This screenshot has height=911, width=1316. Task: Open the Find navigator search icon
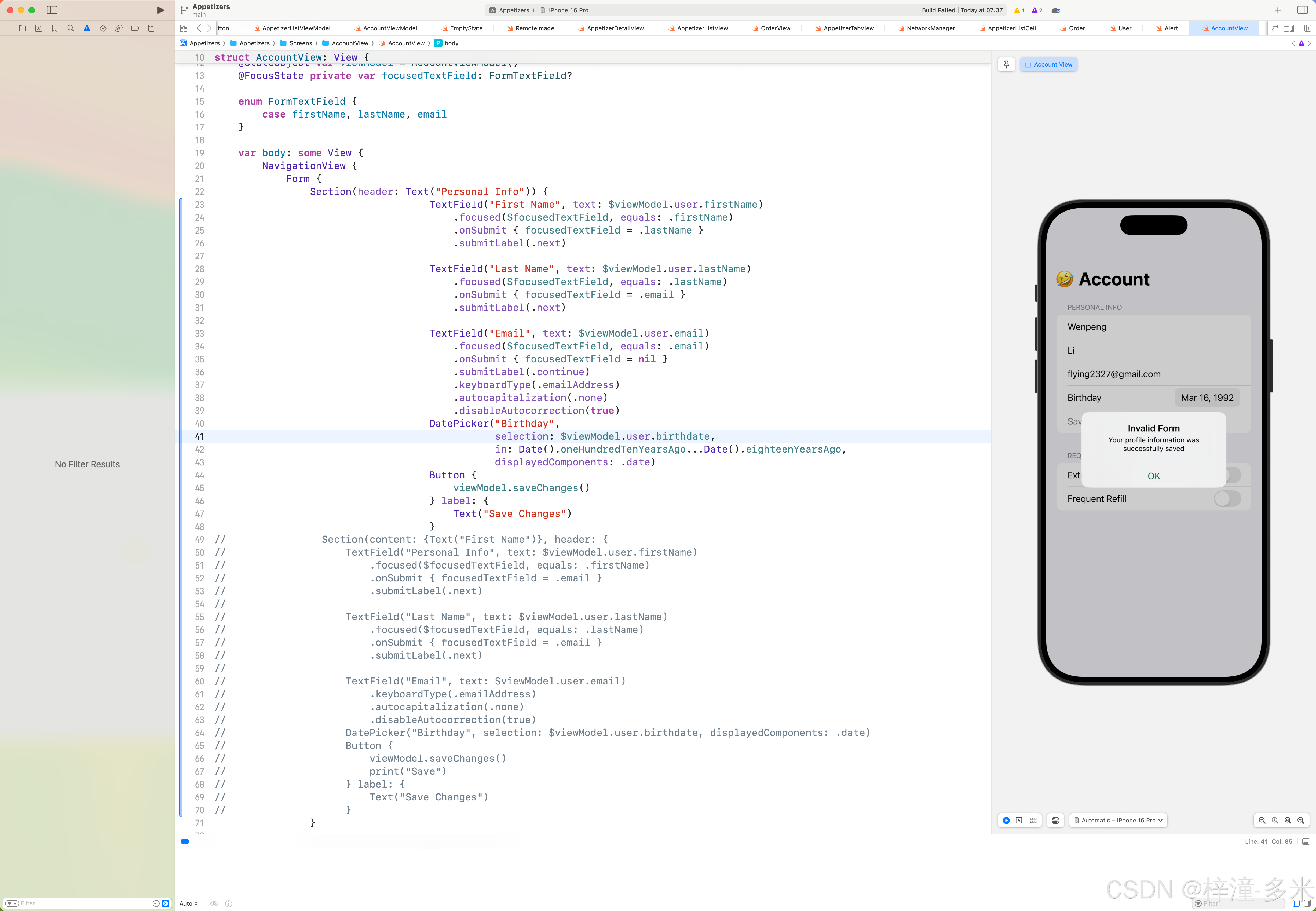click(71, 28)
